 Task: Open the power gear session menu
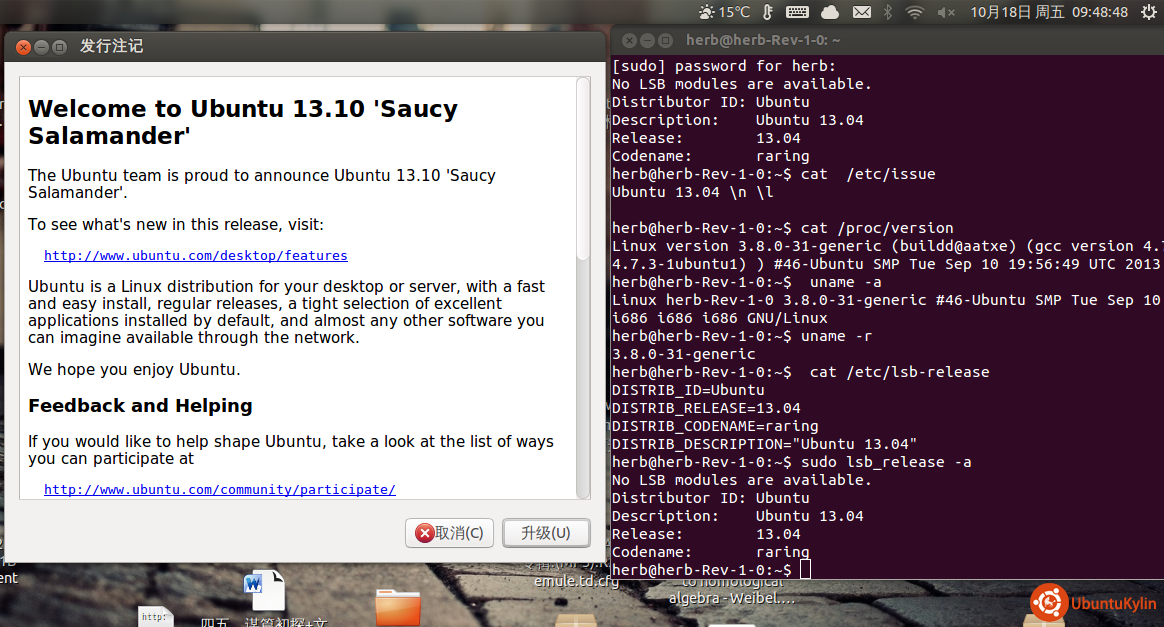coord(1148,12)
